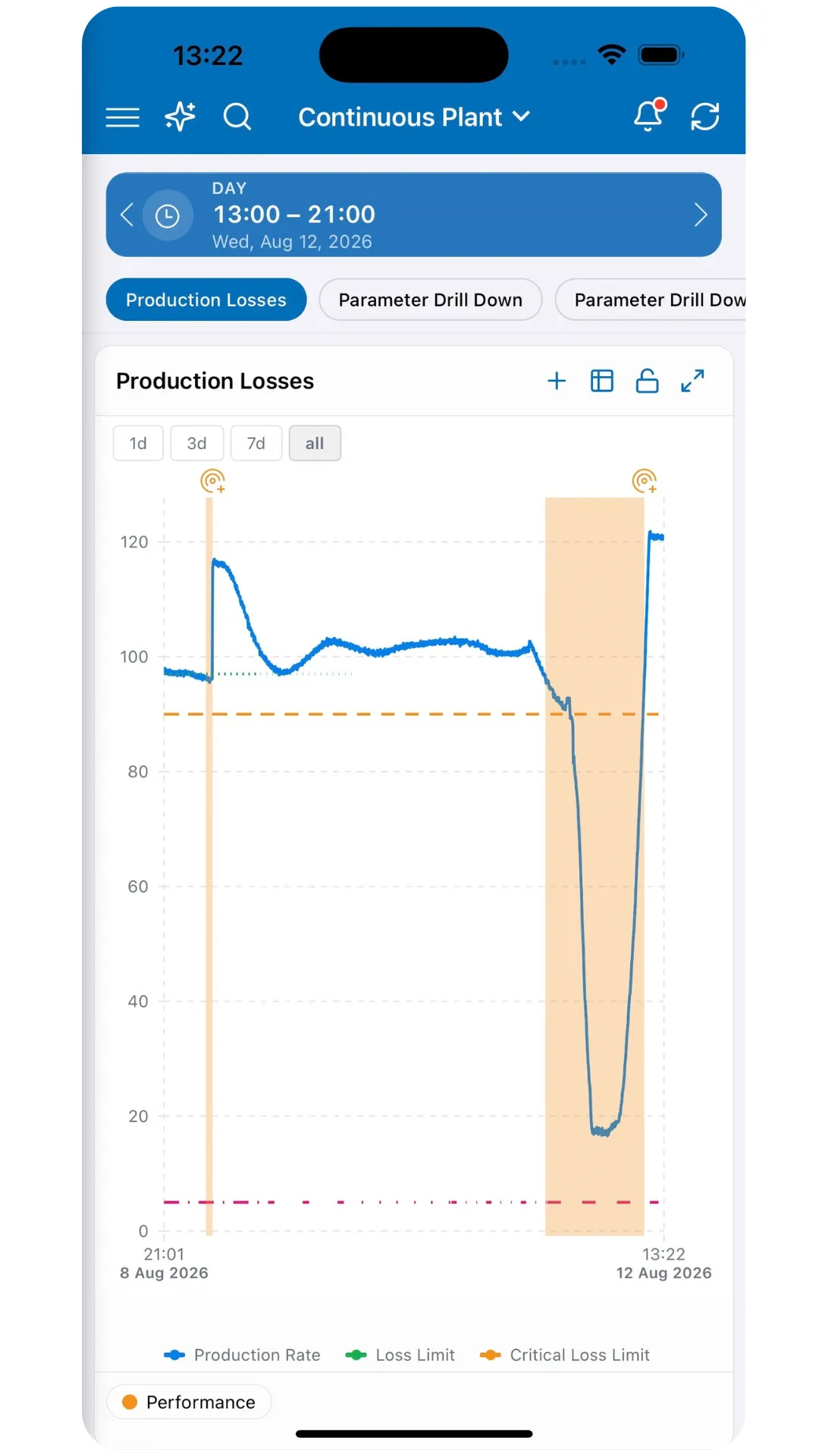Show table view of Production Losses
The width and height of the screenshot is (819, 1456).
tap(602, 381)
